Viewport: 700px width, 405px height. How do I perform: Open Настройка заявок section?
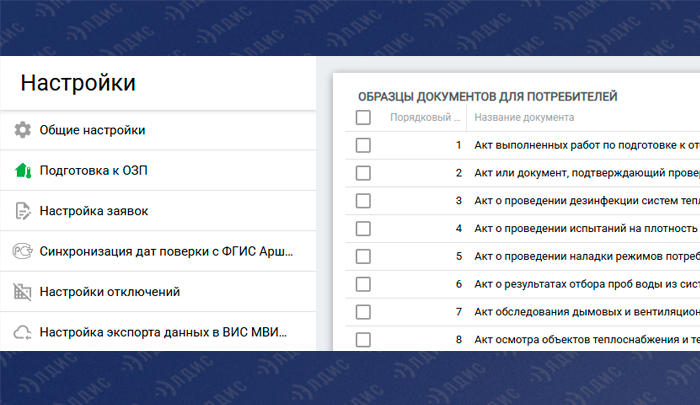158,211
